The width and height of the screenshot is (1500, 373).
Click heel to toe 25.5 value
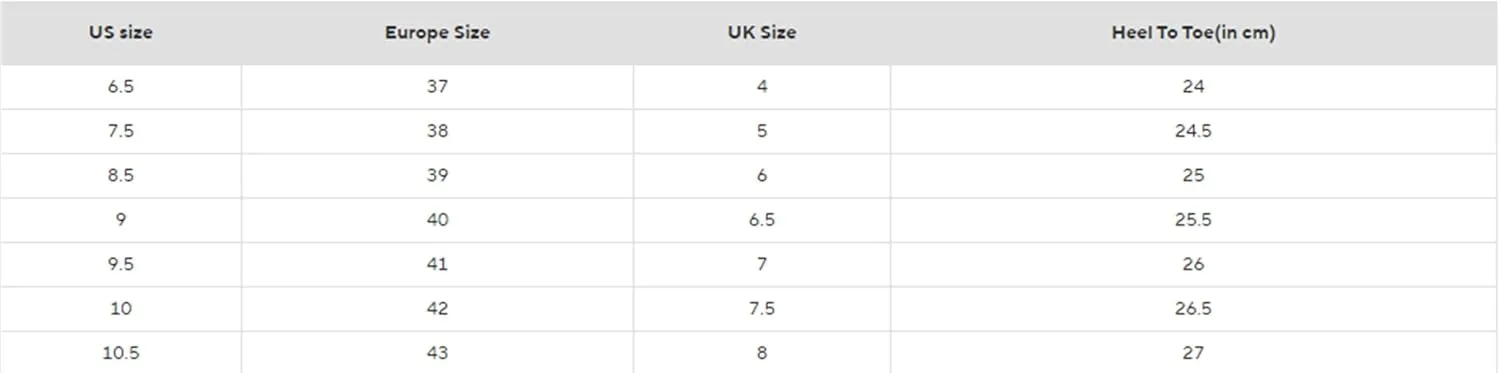coord(1193,219)
